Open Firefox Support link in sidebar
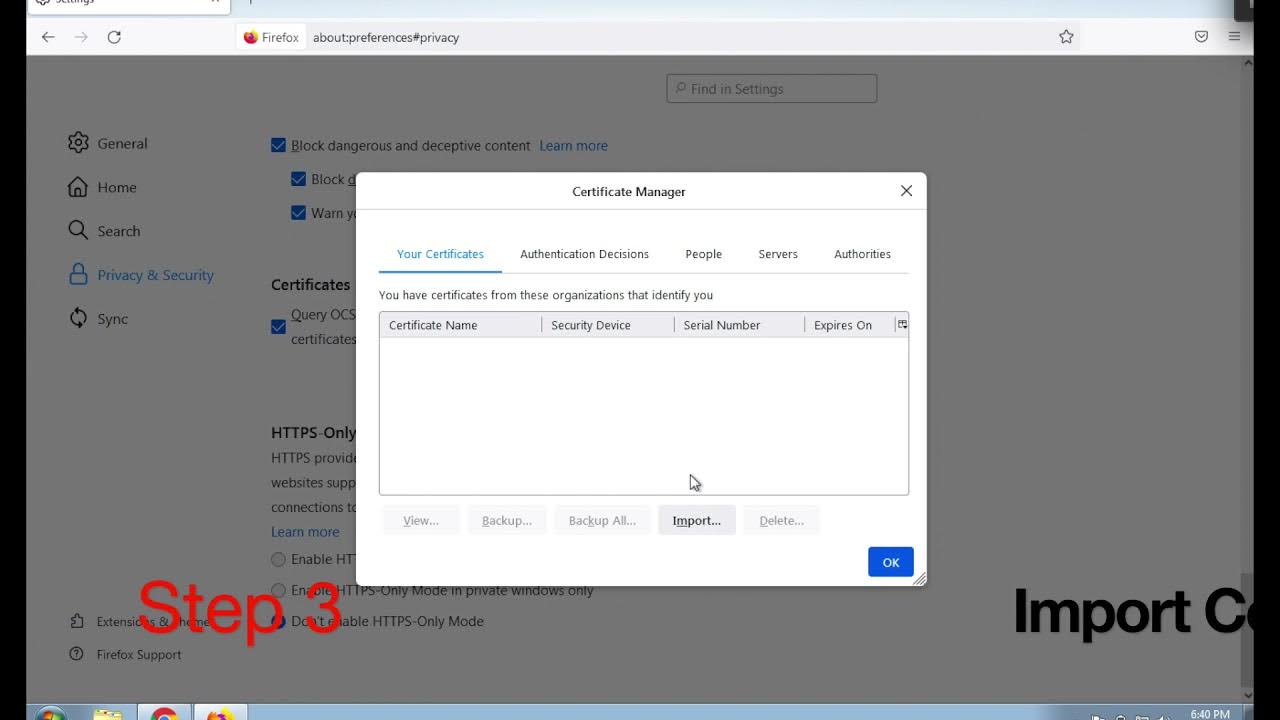1280x720 pixels. pyautogui.click(x=139, y=654)
